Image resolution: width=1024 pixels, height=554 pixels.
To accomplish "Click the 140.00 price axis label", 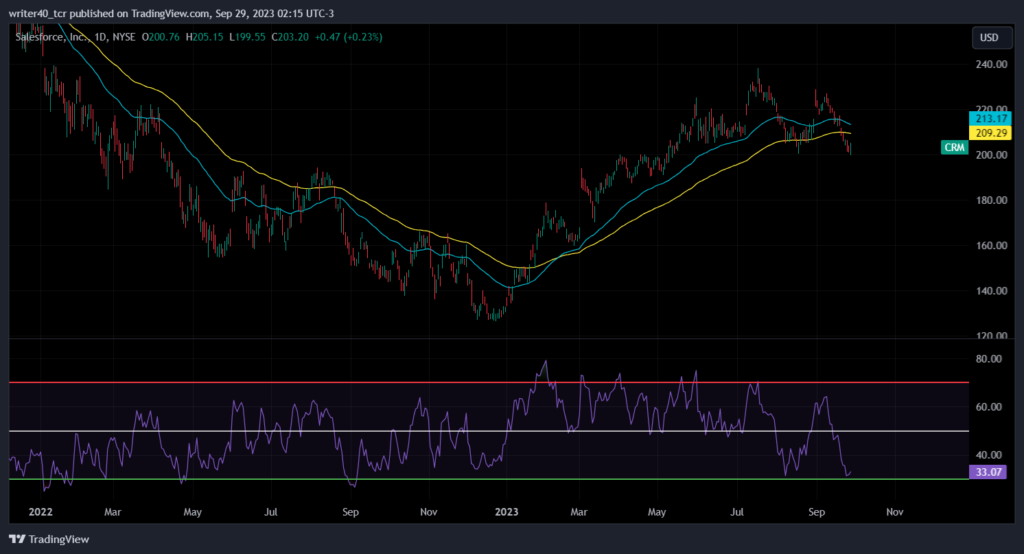I will pyautogui.click(x=991, y=291).
